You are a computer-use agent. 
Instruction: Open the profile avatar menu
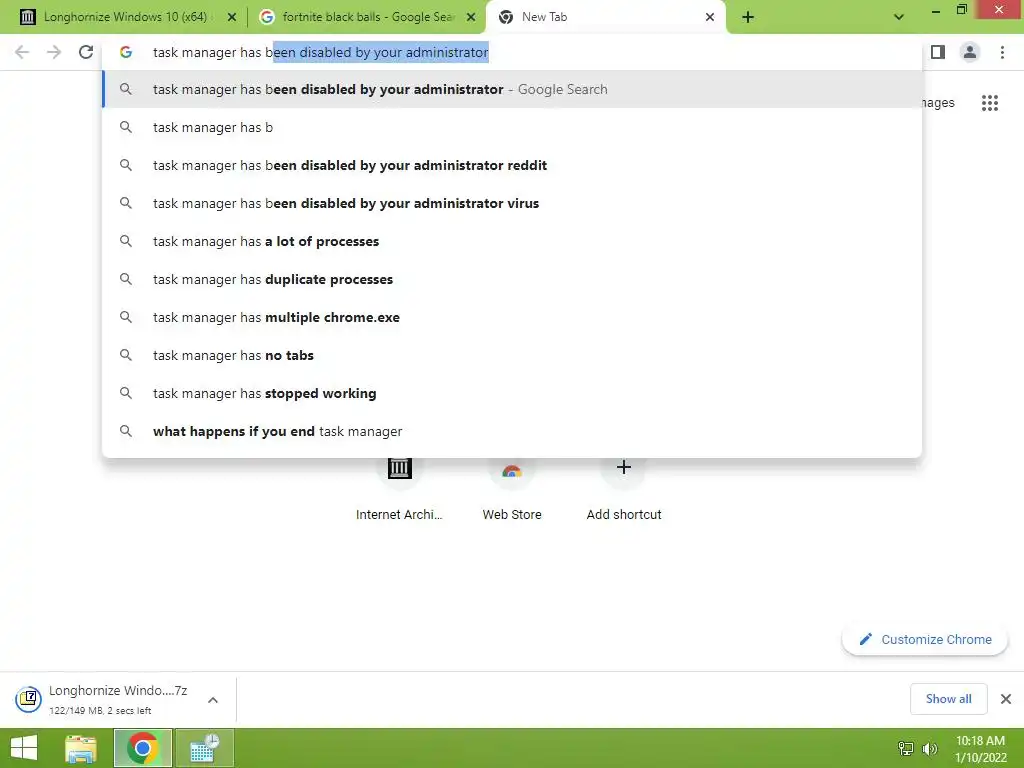970,52
